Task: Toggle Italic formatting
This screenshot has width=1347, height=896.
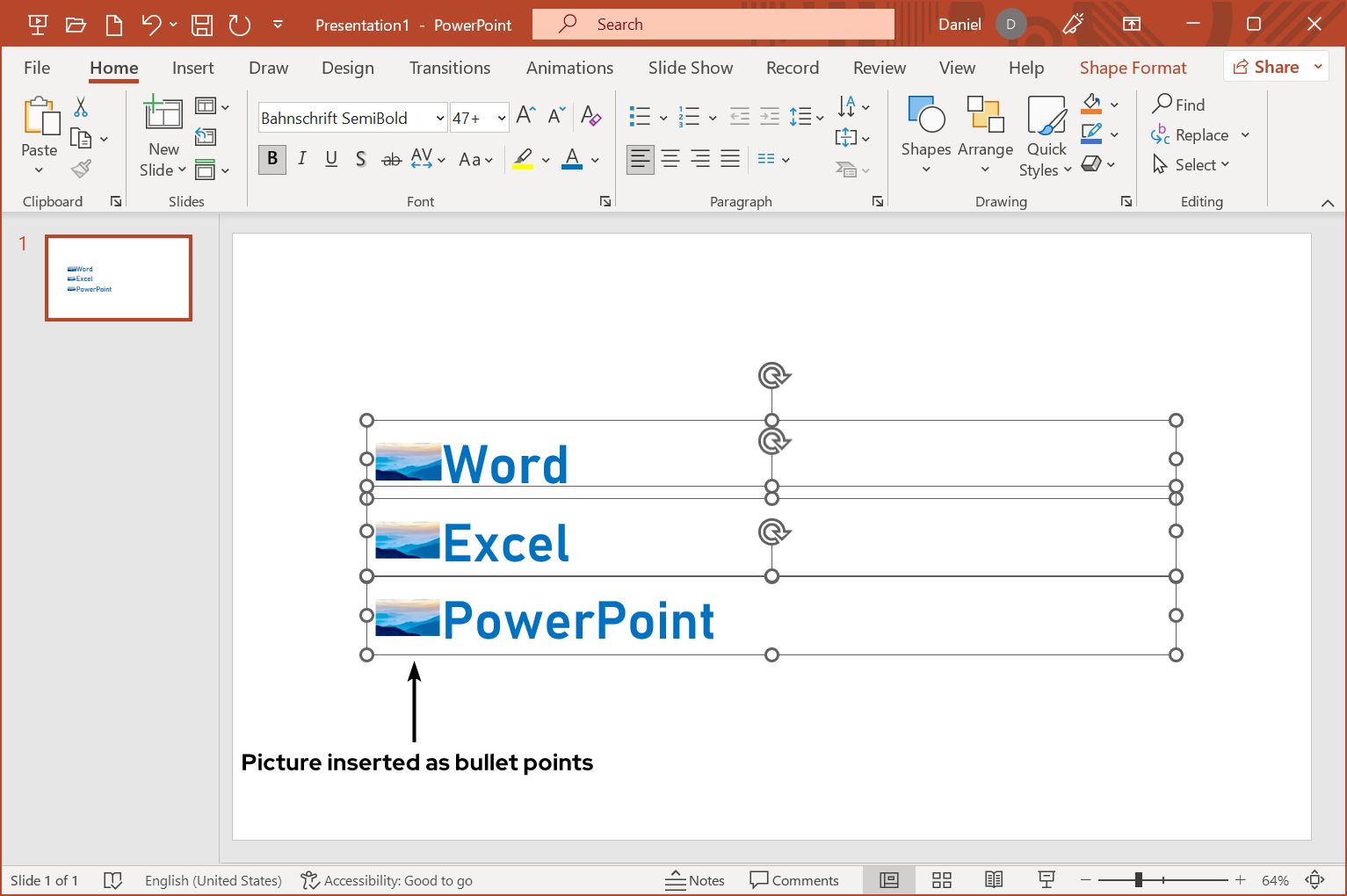Action: tap(301, 159)
